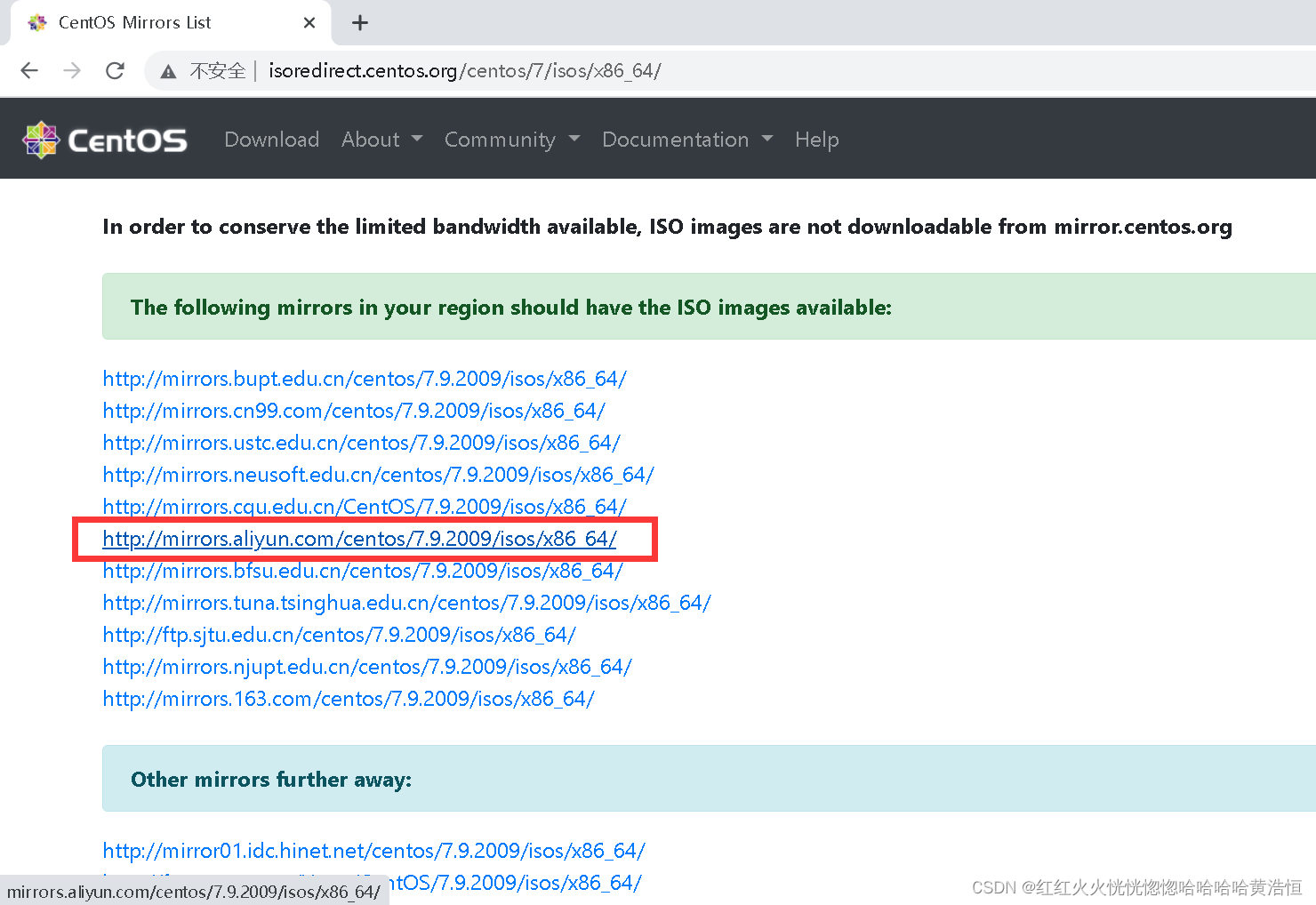Open the mirrors.cn99.com mirror link
The height and width of the screenshot is (905, 1316).
(354, 411)
